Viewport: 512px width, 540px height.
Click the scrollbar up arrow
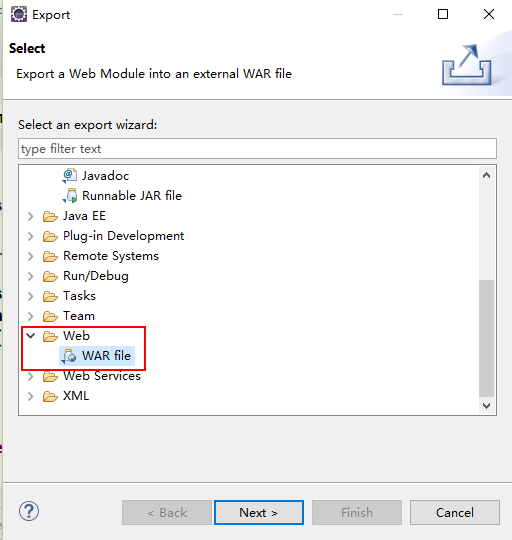(x=486, y=176)
